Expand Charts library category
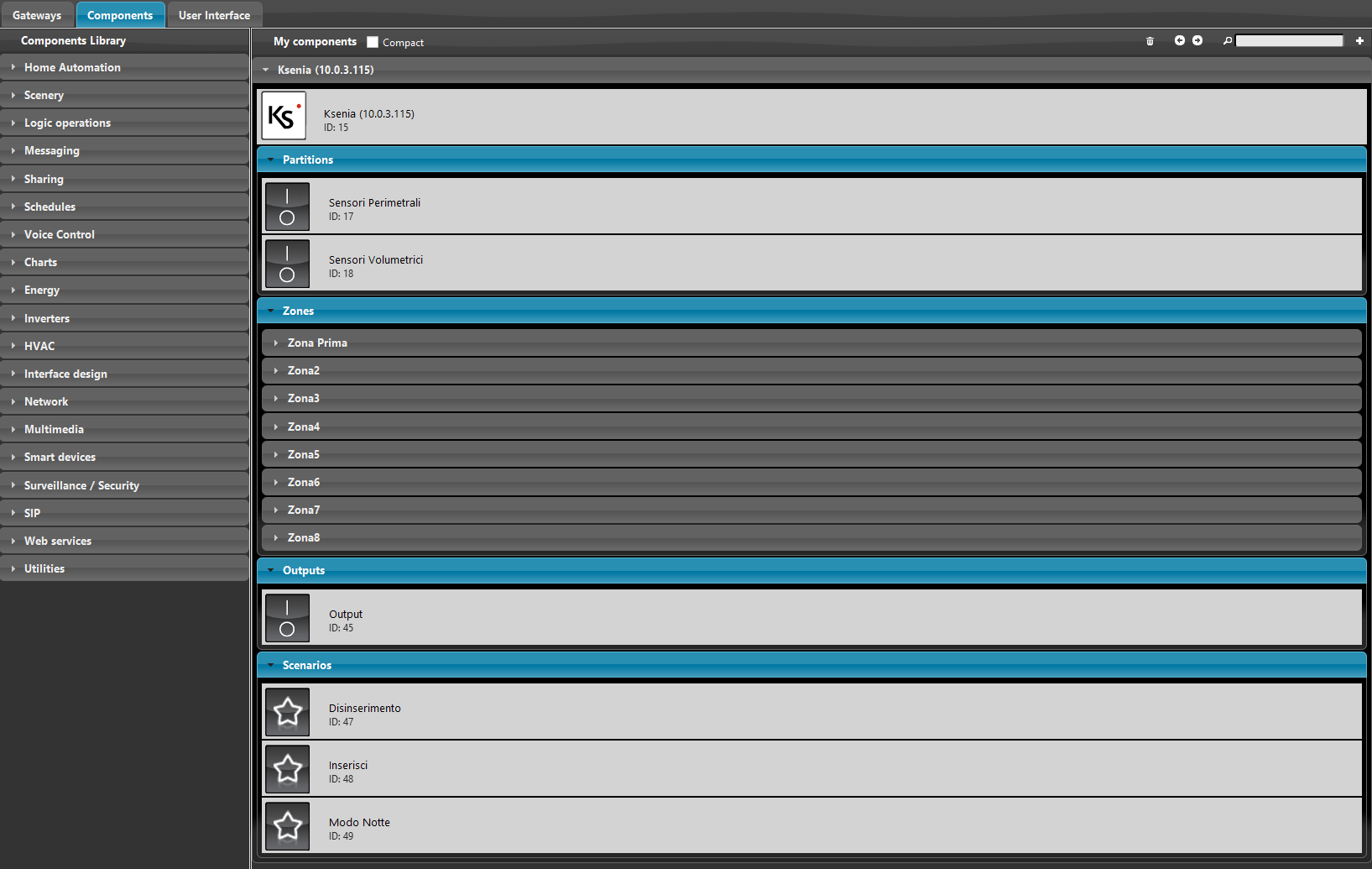This screenshot has width=1372, height=869. (124, 262)
